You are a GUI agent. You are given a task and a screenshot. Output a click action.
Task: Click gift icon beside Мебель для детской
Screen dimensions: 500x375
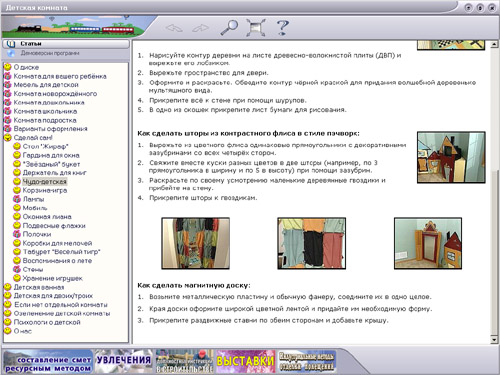pos(7,85)
